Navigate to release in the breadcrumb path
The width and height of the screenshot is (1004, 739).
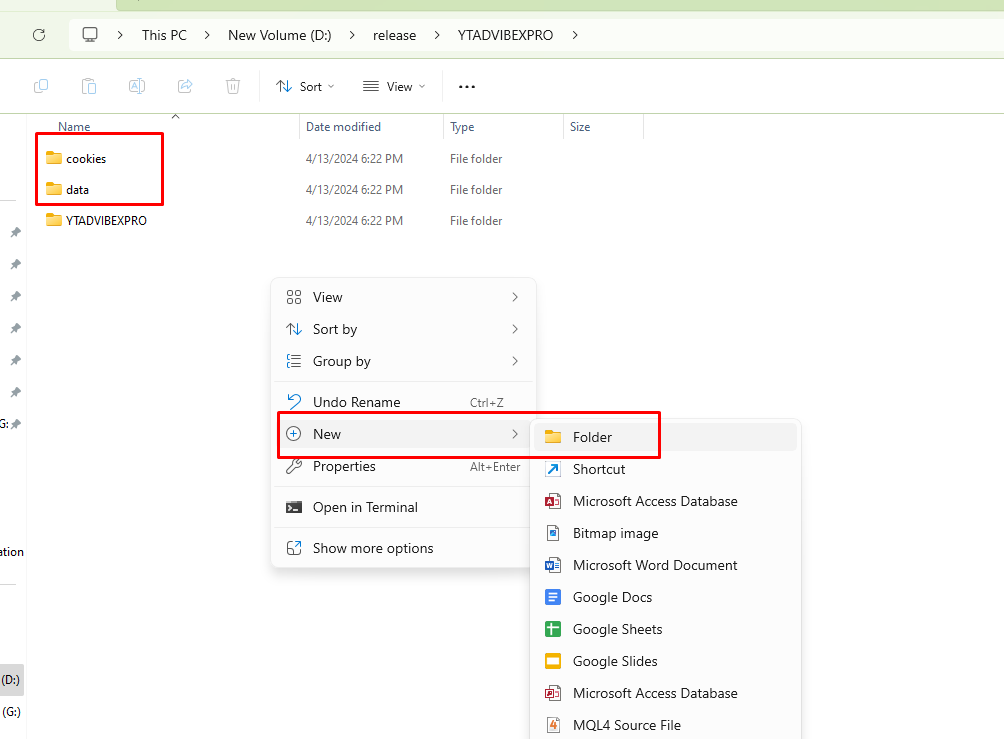(x=394, y=35)
